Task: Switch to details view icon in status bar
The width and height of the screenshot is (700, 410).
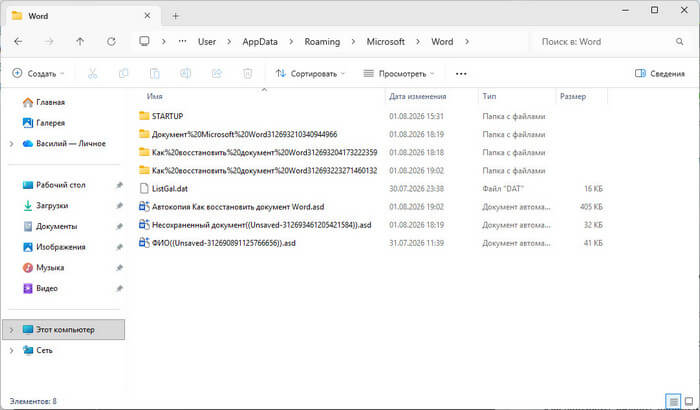Action: (673, 401)
